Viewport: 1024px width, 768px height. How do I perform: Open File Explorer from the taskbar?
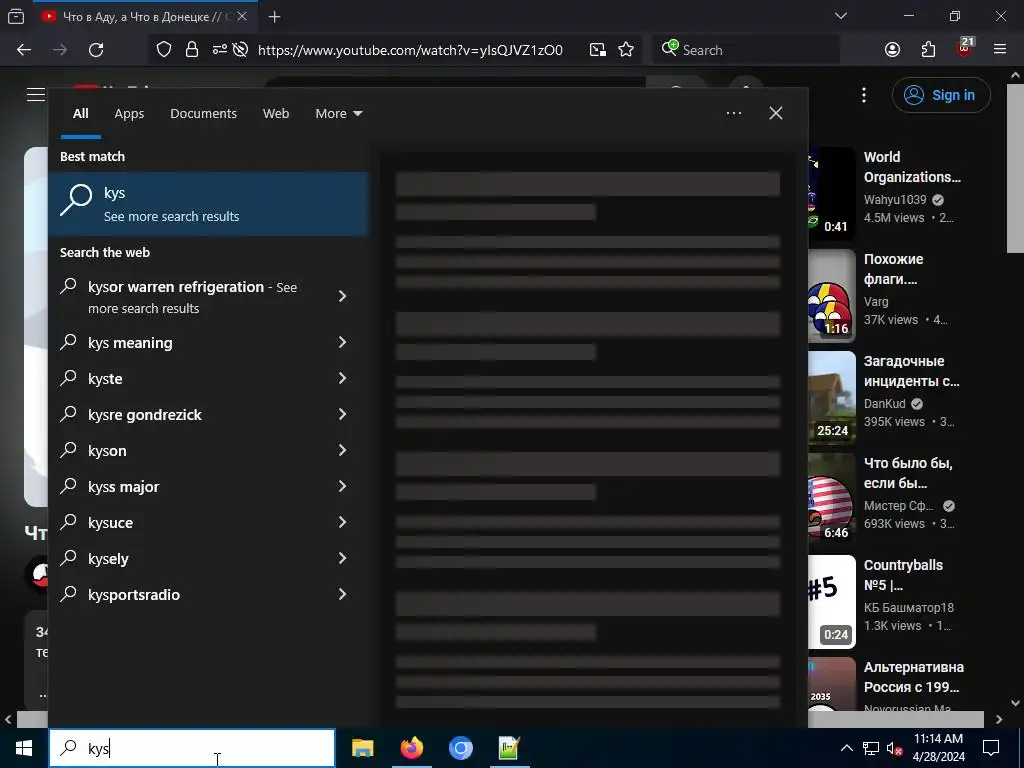pos(362,748)
